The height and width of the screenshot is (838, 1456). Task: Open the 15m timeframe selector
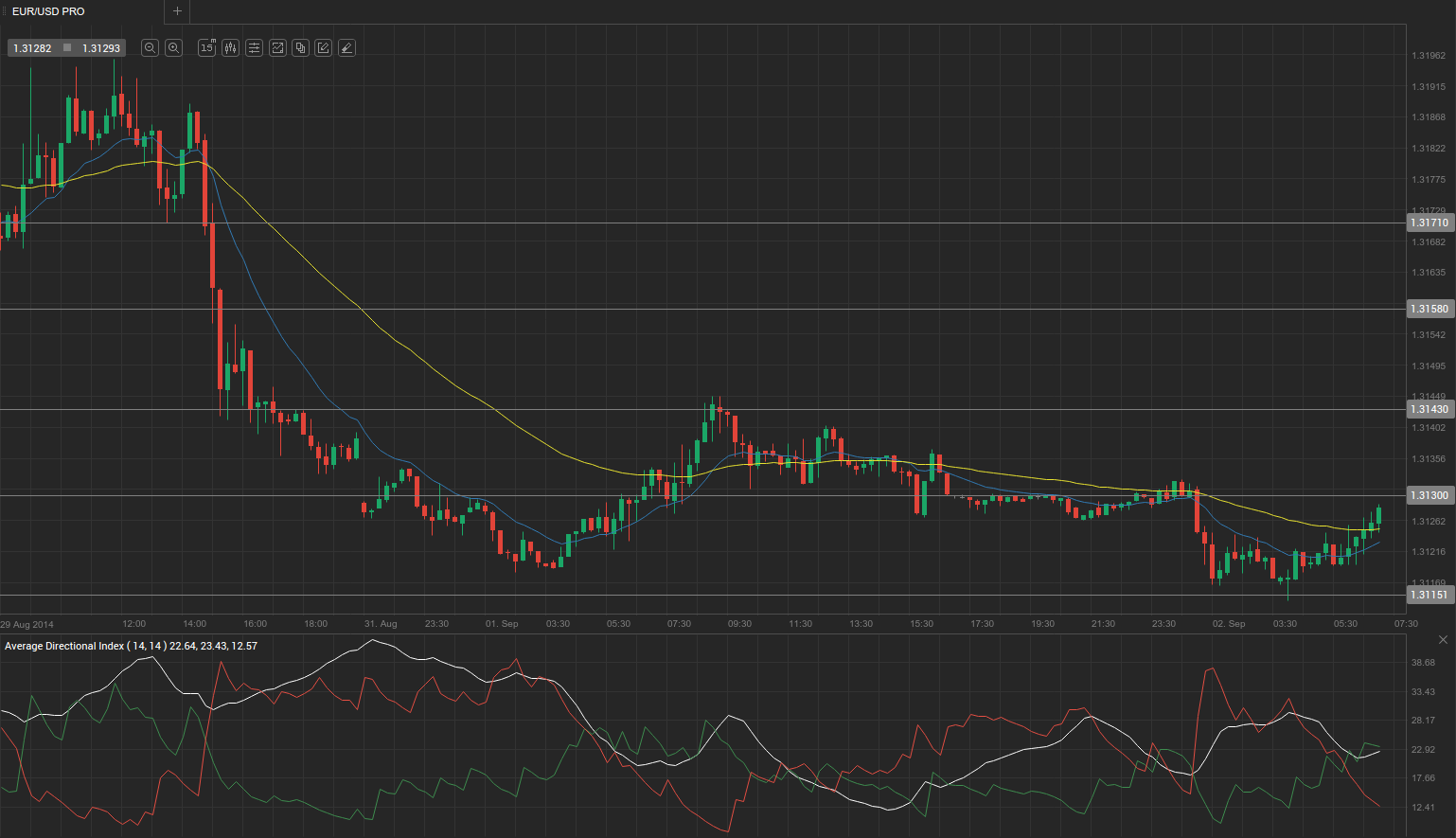(x=206, y=47)
